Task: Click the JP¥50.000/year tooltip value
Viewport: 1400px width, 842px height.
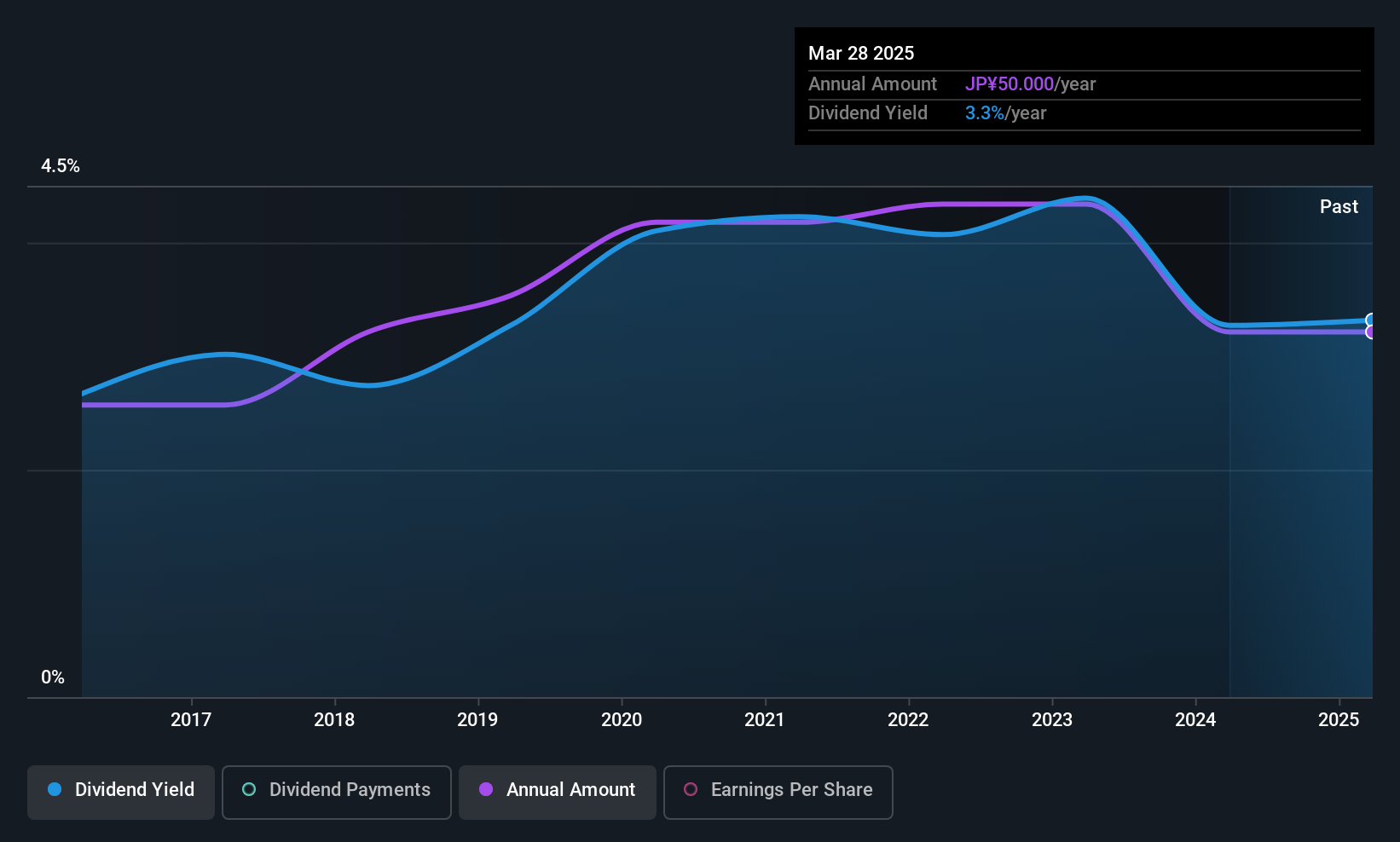Action: coord(1030,84)
